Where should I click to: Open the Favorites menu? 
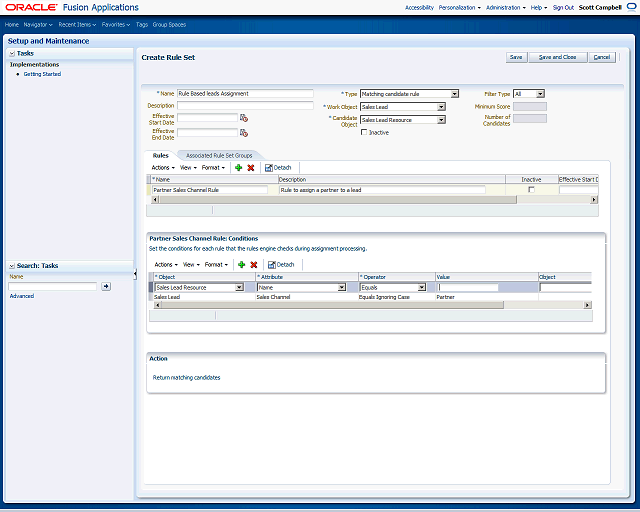116,24
